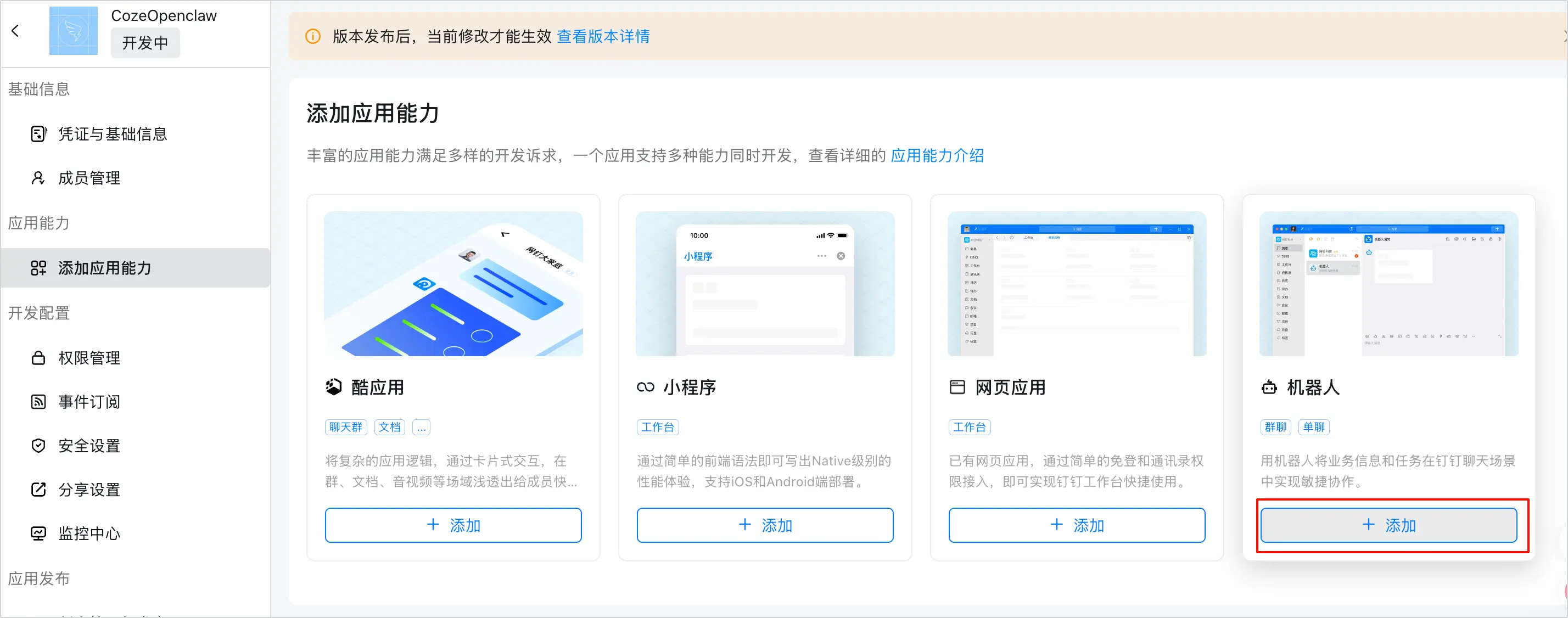1568x618 pixels.
Task: Click the 工作台 tag on 小程序
Action: click(657, 427)
